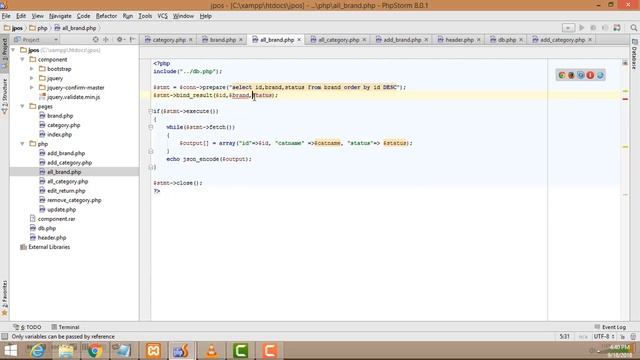This screenshot has height=360, width=640.
Task: Click the red error marker on scrollbar stripe
Action: (625, 99)
